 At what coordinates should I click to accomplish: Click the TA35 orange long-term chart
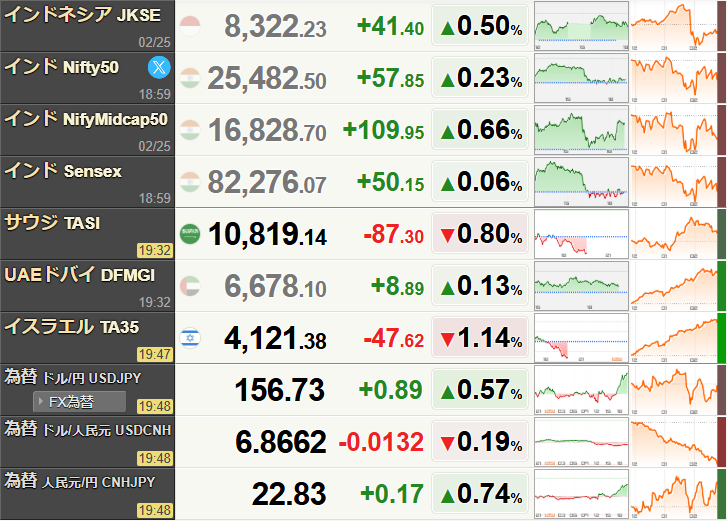pos(674,337)
